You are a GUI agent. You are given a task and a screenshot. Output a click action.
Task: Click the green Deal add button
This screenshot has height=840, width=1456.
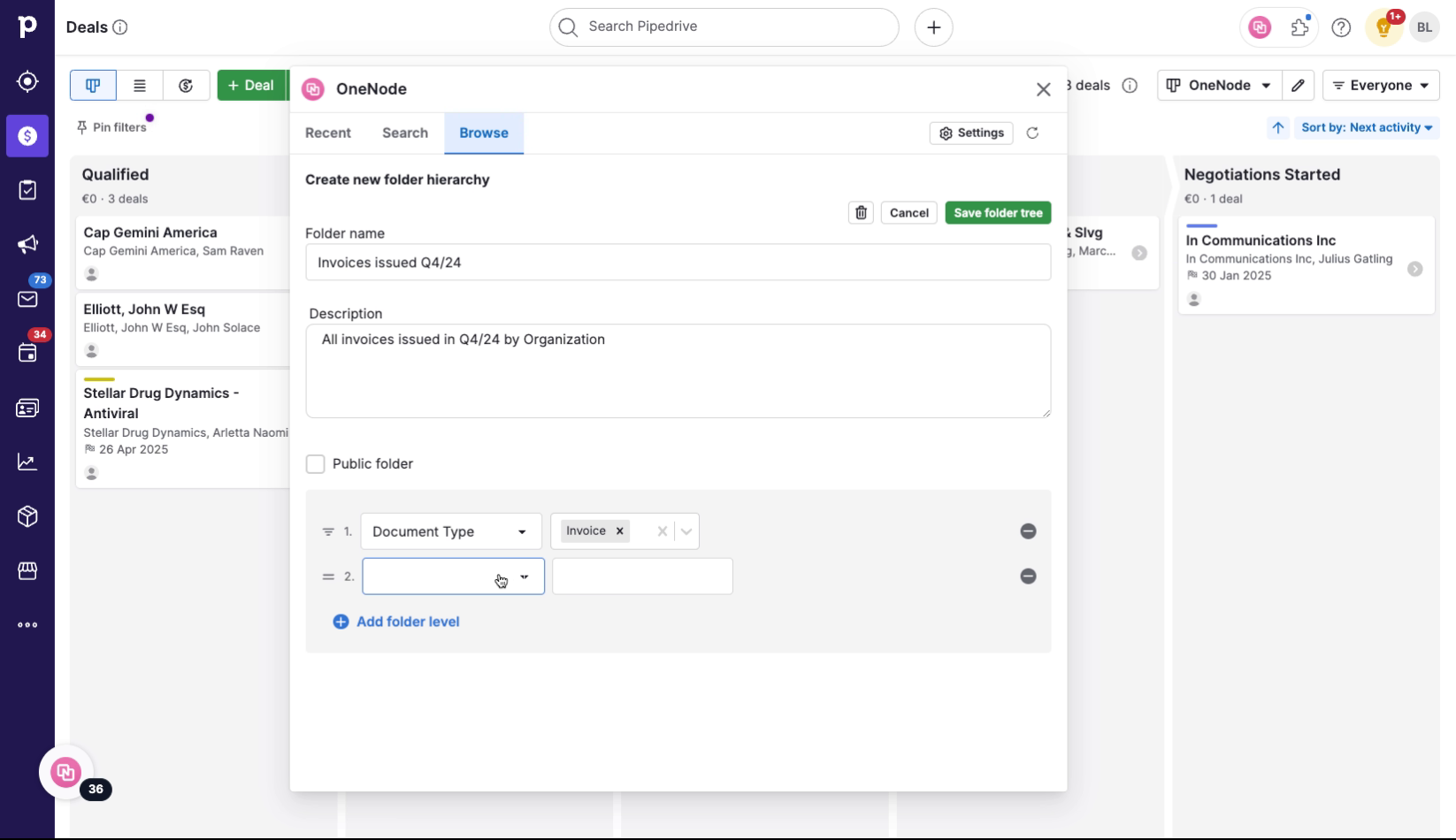[251, 86]
